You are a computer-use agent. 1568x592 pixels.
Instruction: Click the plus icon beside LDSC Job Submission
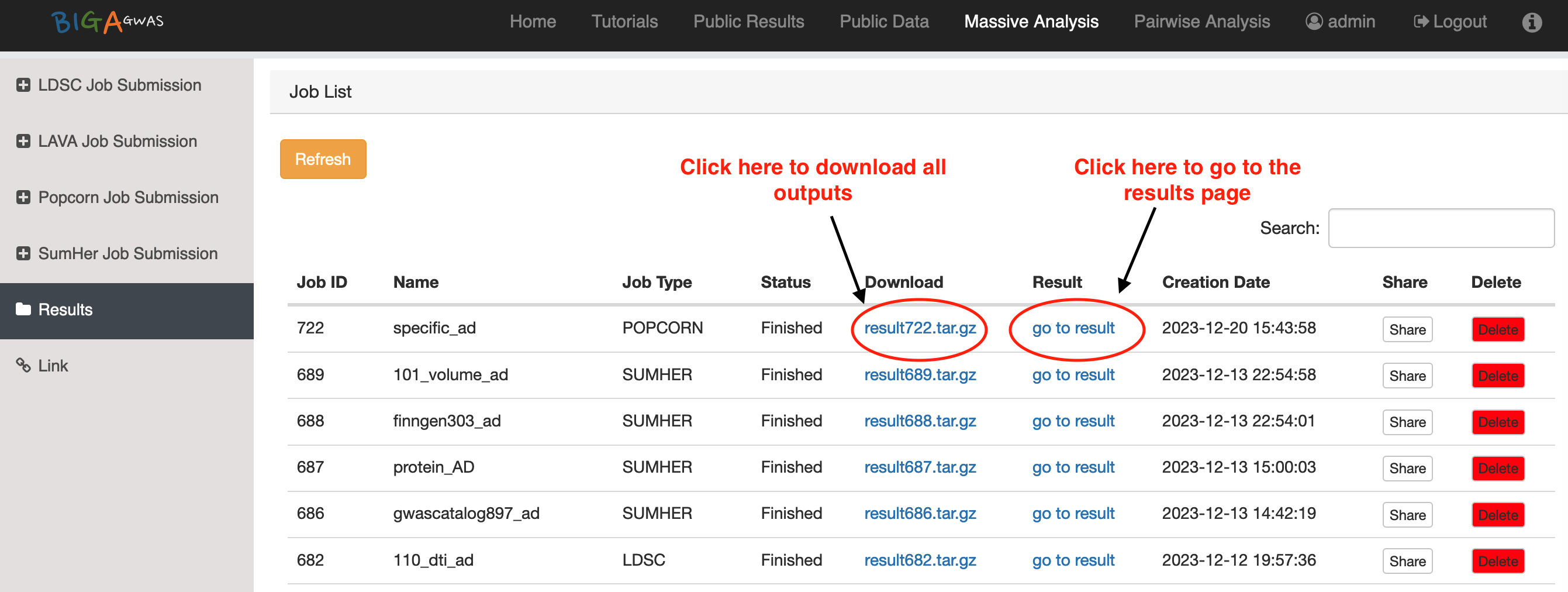coord(23,85)
